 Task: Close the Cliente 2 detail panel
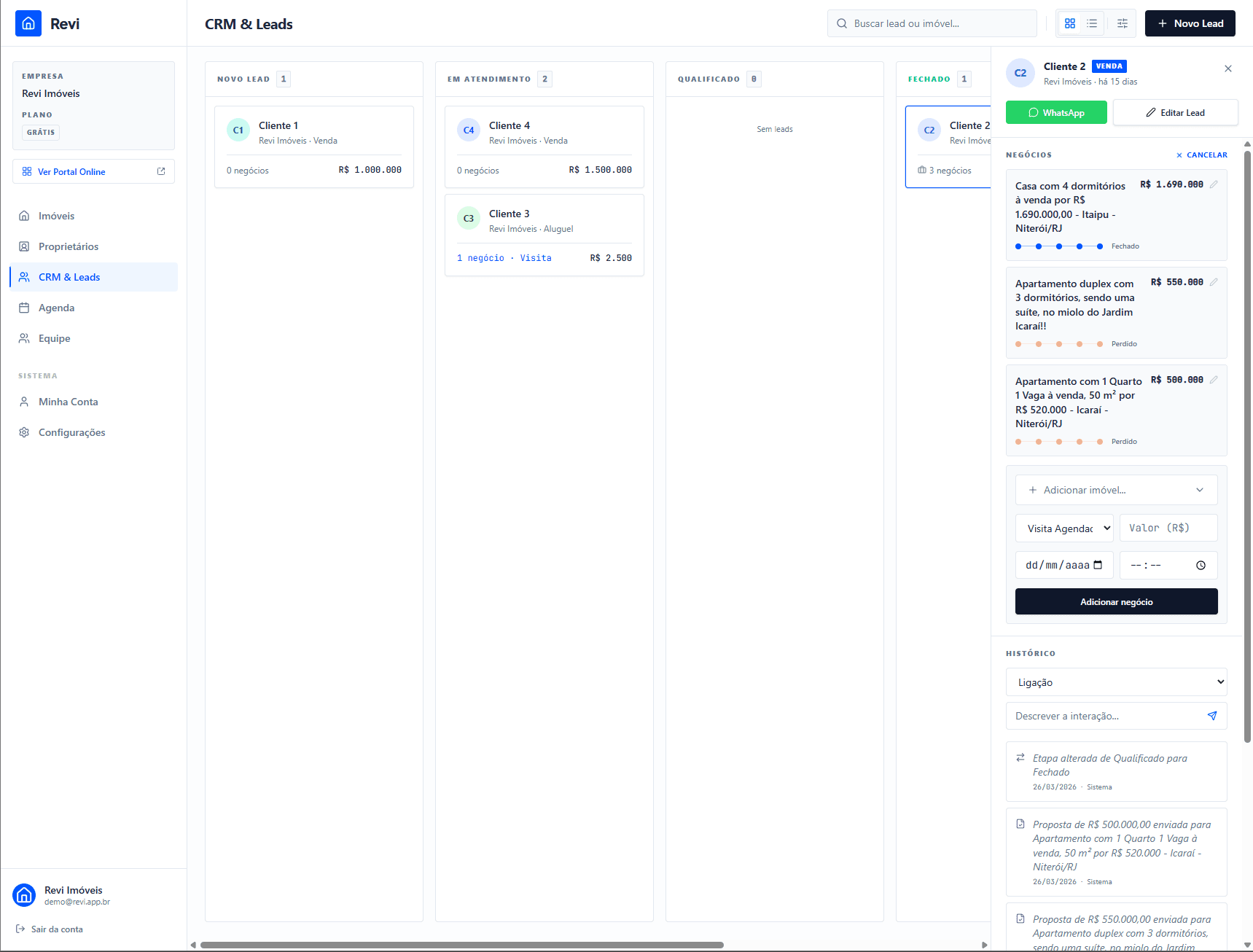click(1228, 69)
